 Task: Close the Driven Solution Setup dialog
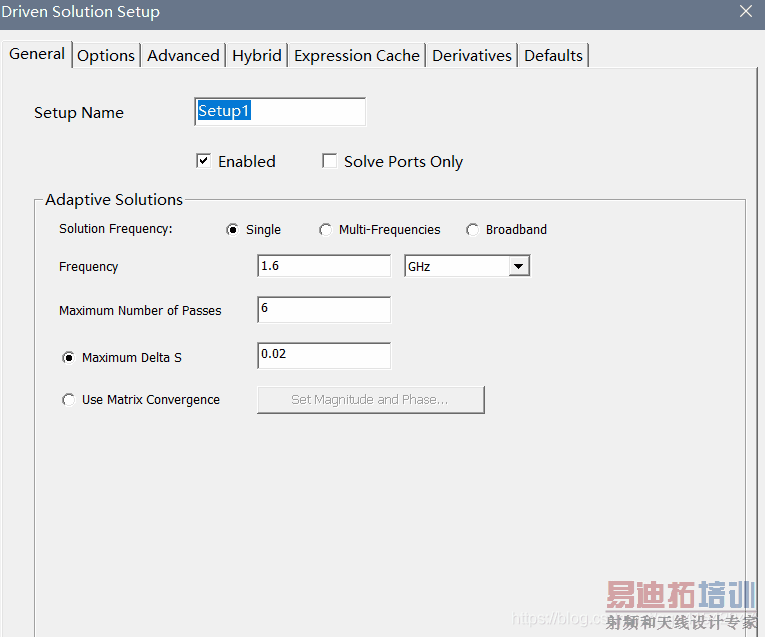point(745,12)
